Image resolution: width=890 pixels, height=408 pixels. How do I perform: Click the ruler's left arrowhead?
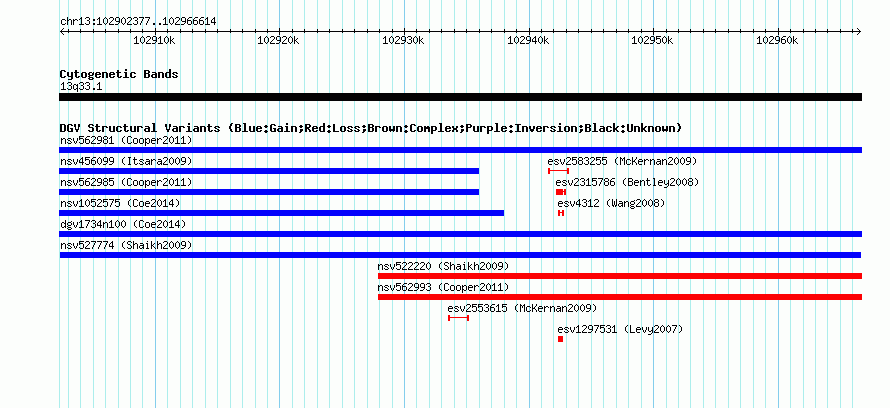pyautogui.click(x=62, y=31)
